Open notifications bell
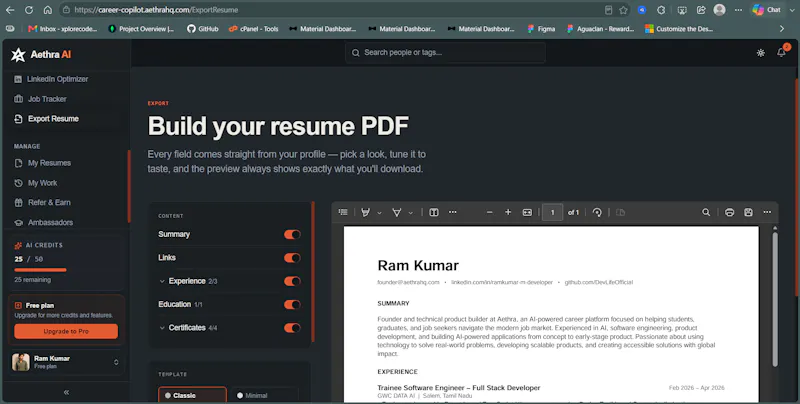This screenshot has width=800, height=404. [781, 53]
